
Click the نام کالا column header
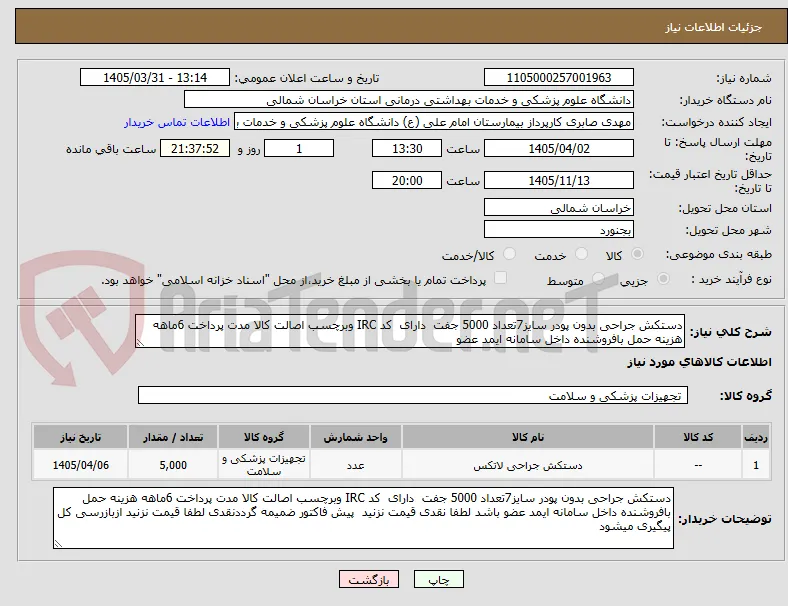pyautogui.click(x=528, y=437)
